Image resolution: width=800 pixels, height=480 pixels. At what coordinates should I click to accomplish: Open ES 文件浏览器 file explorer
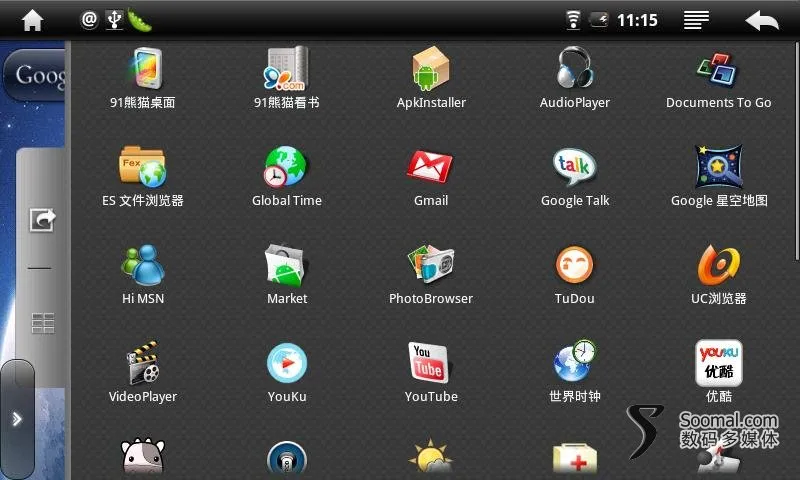pyautogui.click(x=143, y=176)
